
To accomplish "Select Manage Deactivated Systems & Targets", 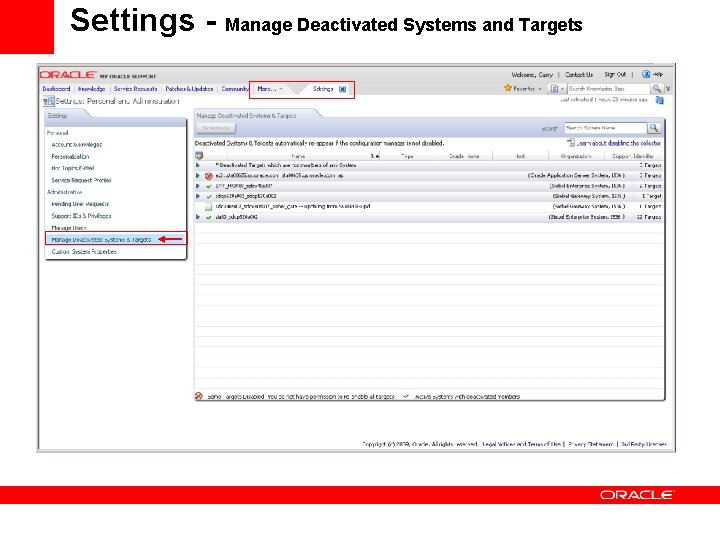I will [x=101, y=240].
